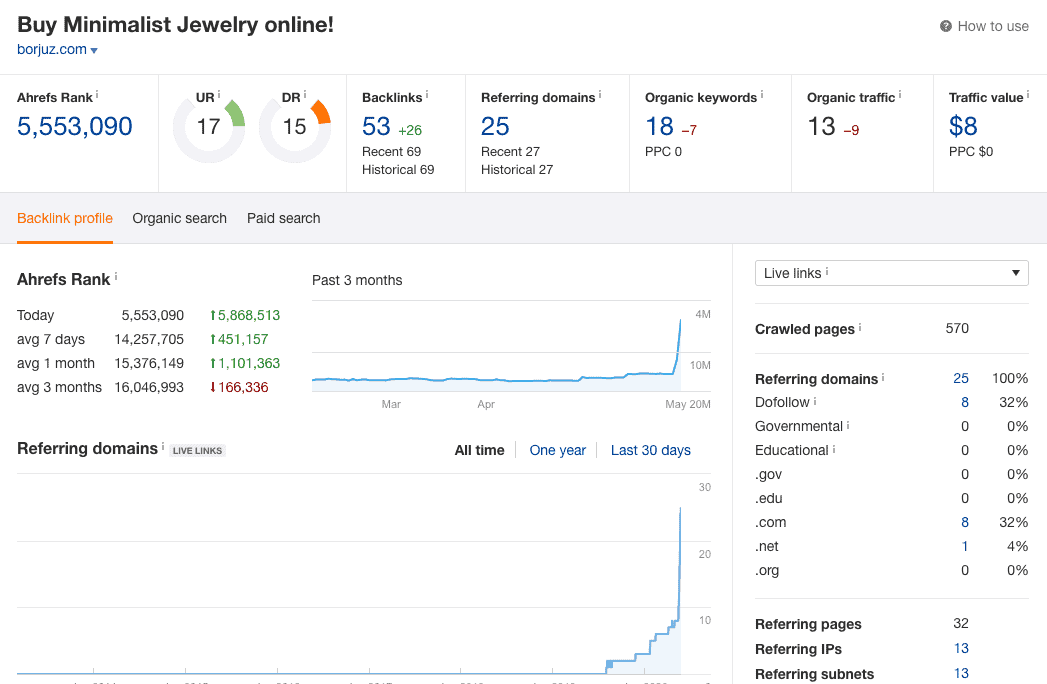Click info icon next to Organic keywords
This screenshot has width=1047, height=684.
(x=762, y=95)
